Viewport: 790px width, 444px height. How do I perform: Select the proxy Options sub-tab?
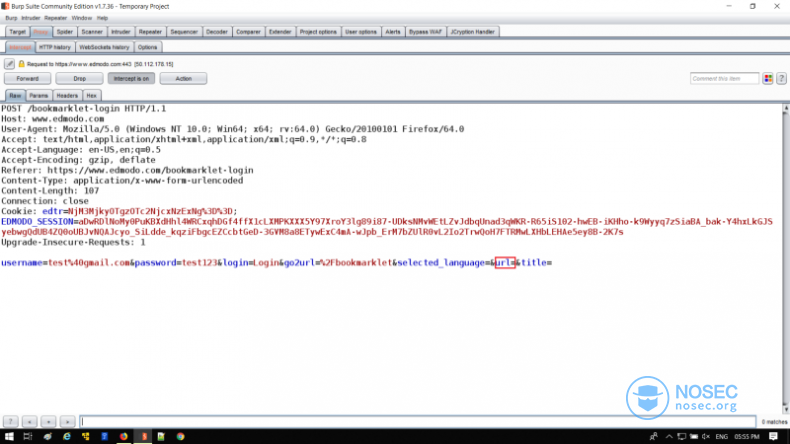(x=147, y=47)
